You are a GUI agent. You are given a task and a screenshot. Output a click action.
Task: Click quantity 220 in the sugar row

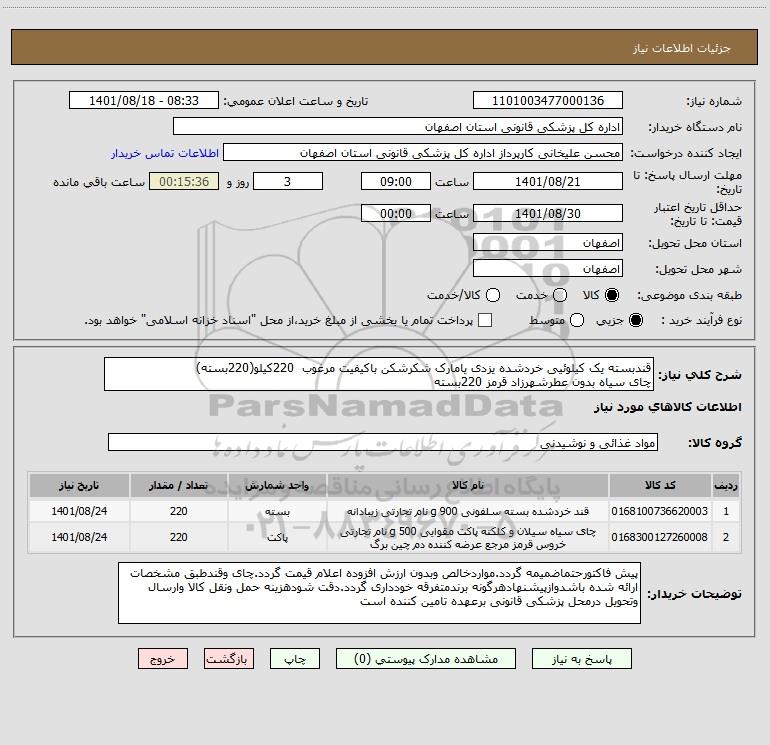179,511
